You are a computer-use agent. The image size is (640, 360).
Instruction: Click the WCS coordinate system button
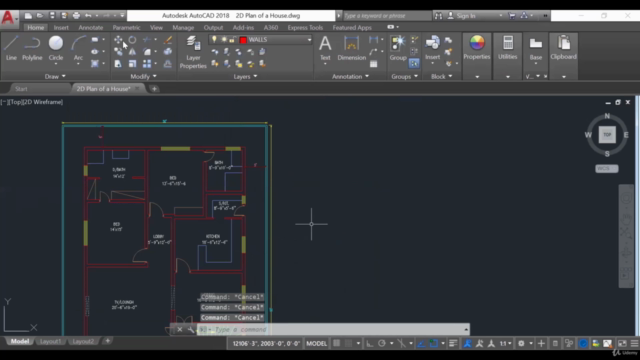(x=607, y=169)
